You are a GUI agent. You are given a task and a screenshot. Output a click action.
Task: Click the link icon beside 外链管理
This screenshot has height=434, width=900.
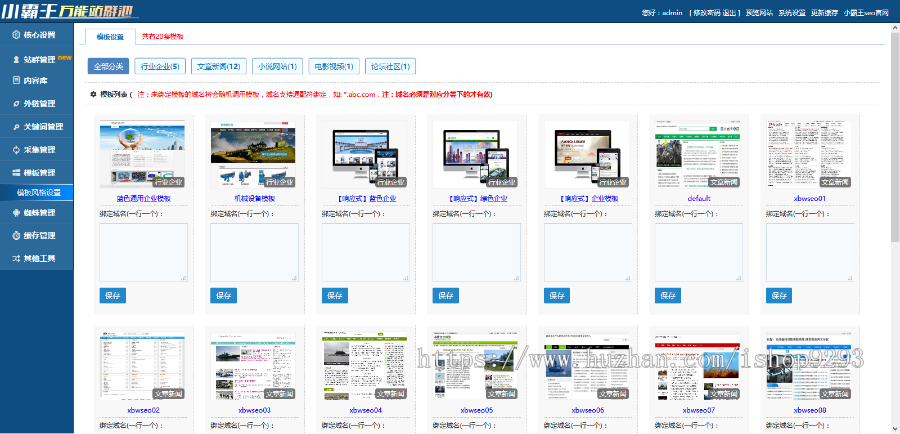coord(15,103)
